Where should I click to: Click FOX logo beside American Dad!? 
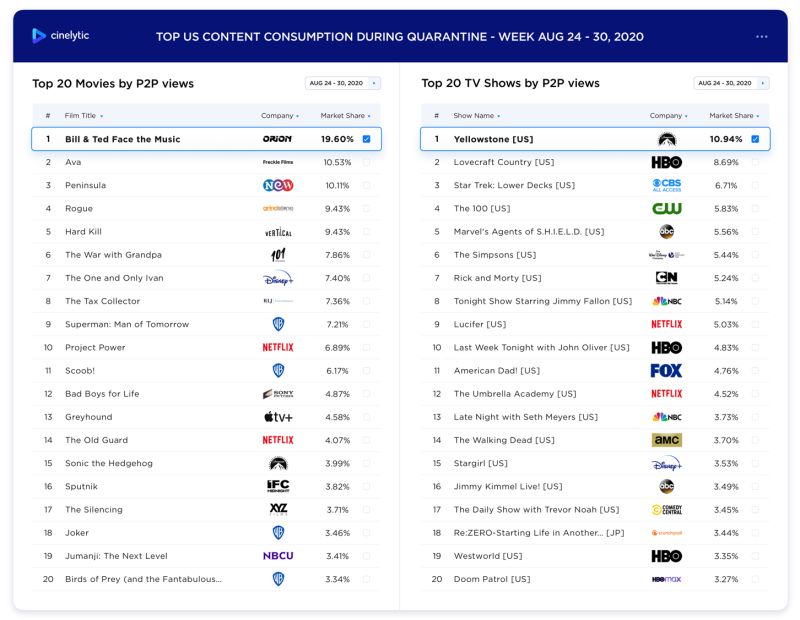666,370
